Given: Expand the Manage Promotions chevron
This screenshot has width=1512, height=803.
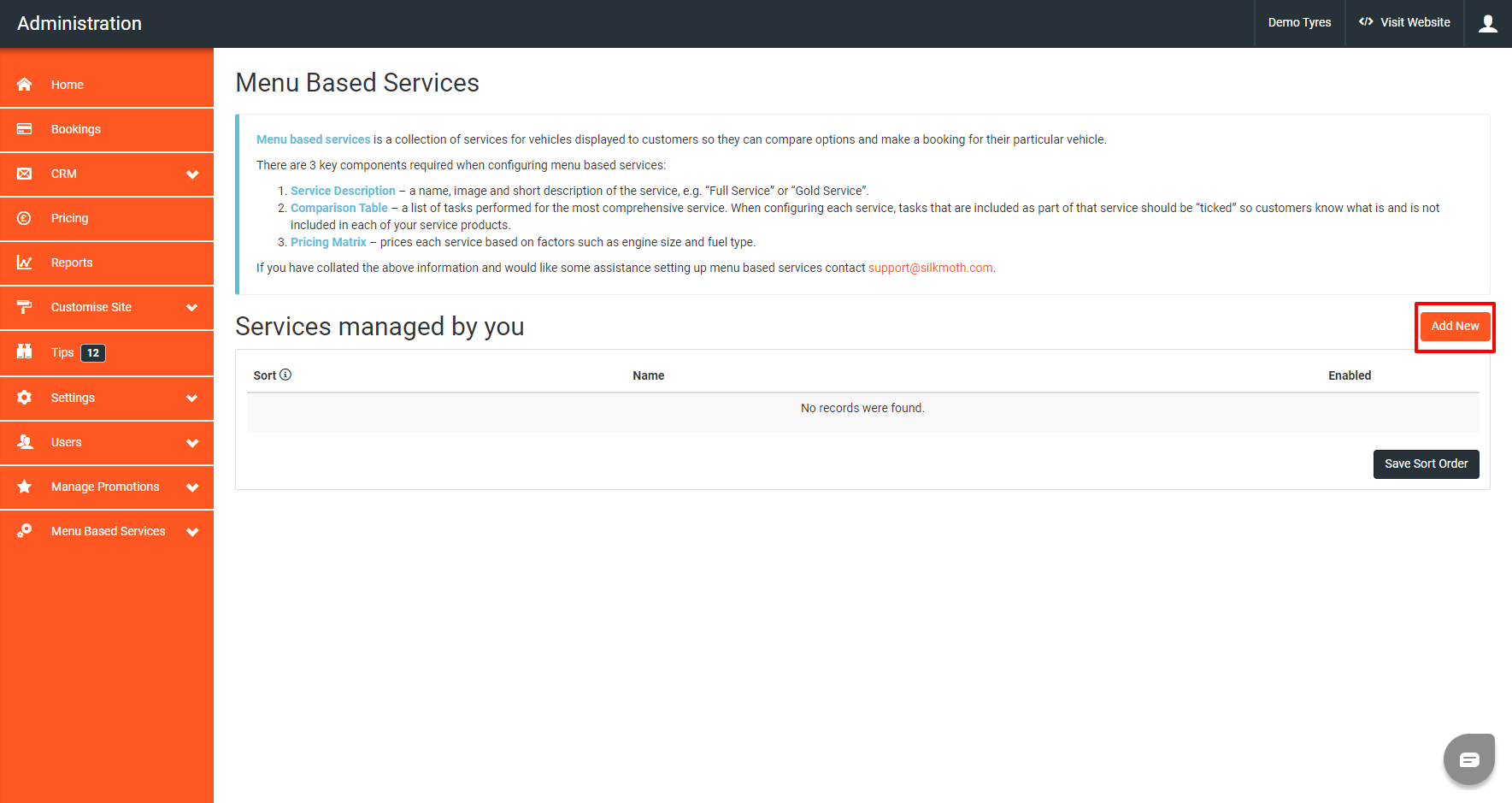Looking at the screenshot, I should (192, 487).
